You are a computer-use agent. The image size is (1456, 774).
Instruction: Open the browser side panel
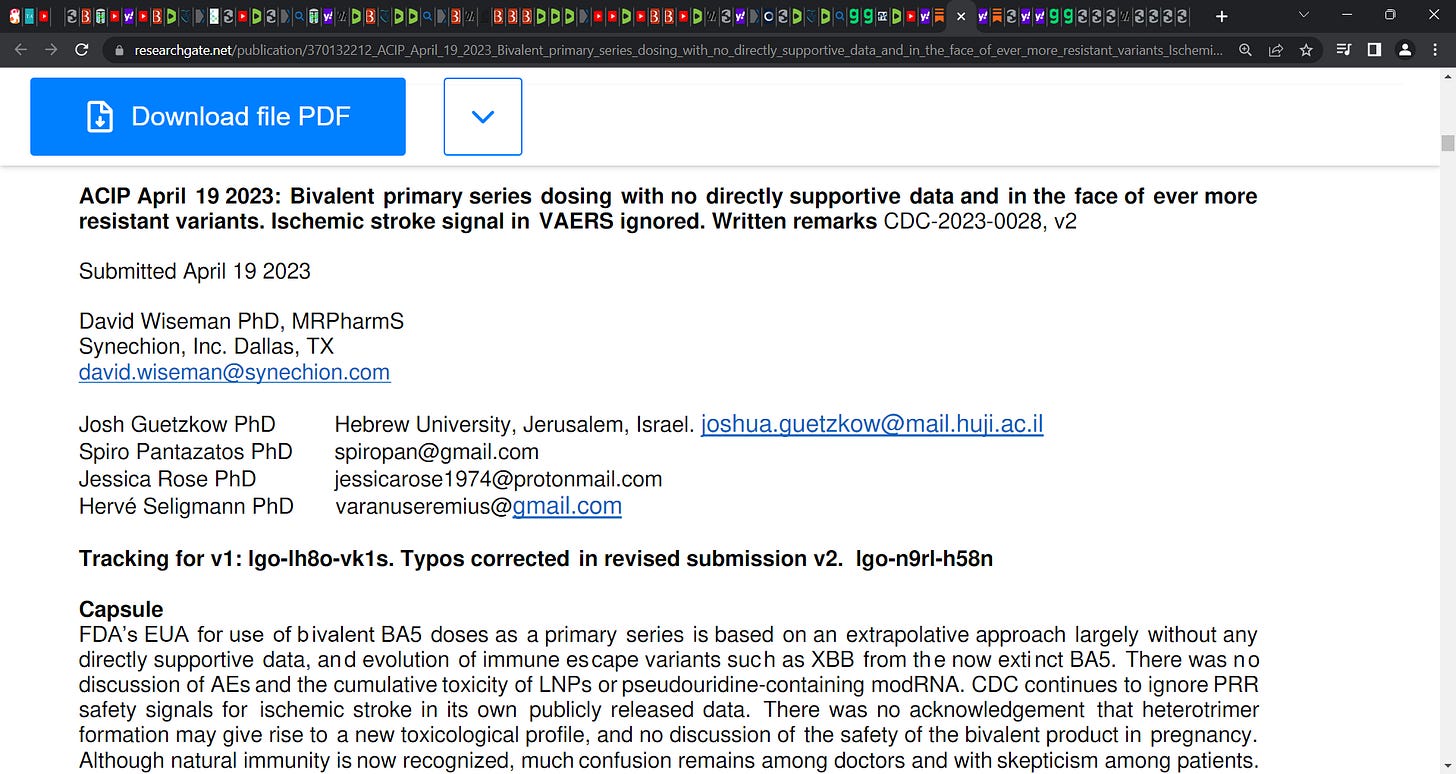[1374, 49]
